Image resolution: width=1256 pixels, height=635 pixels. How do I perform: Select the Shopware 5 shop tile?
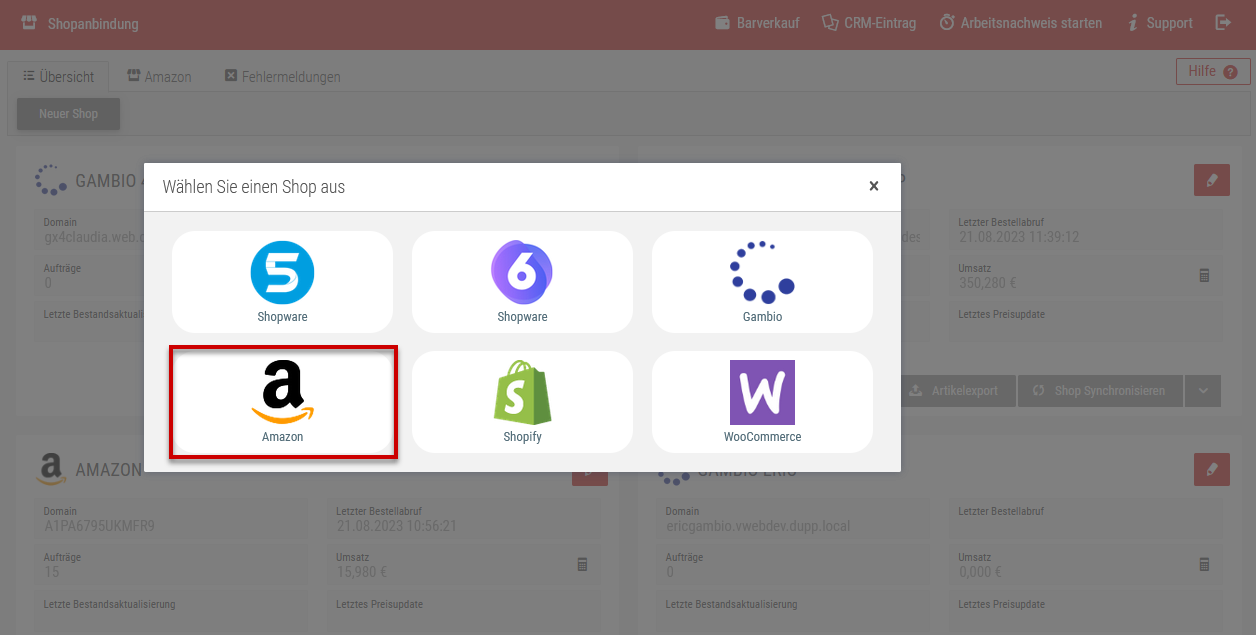pyautogui.click(x=282, y=282)
